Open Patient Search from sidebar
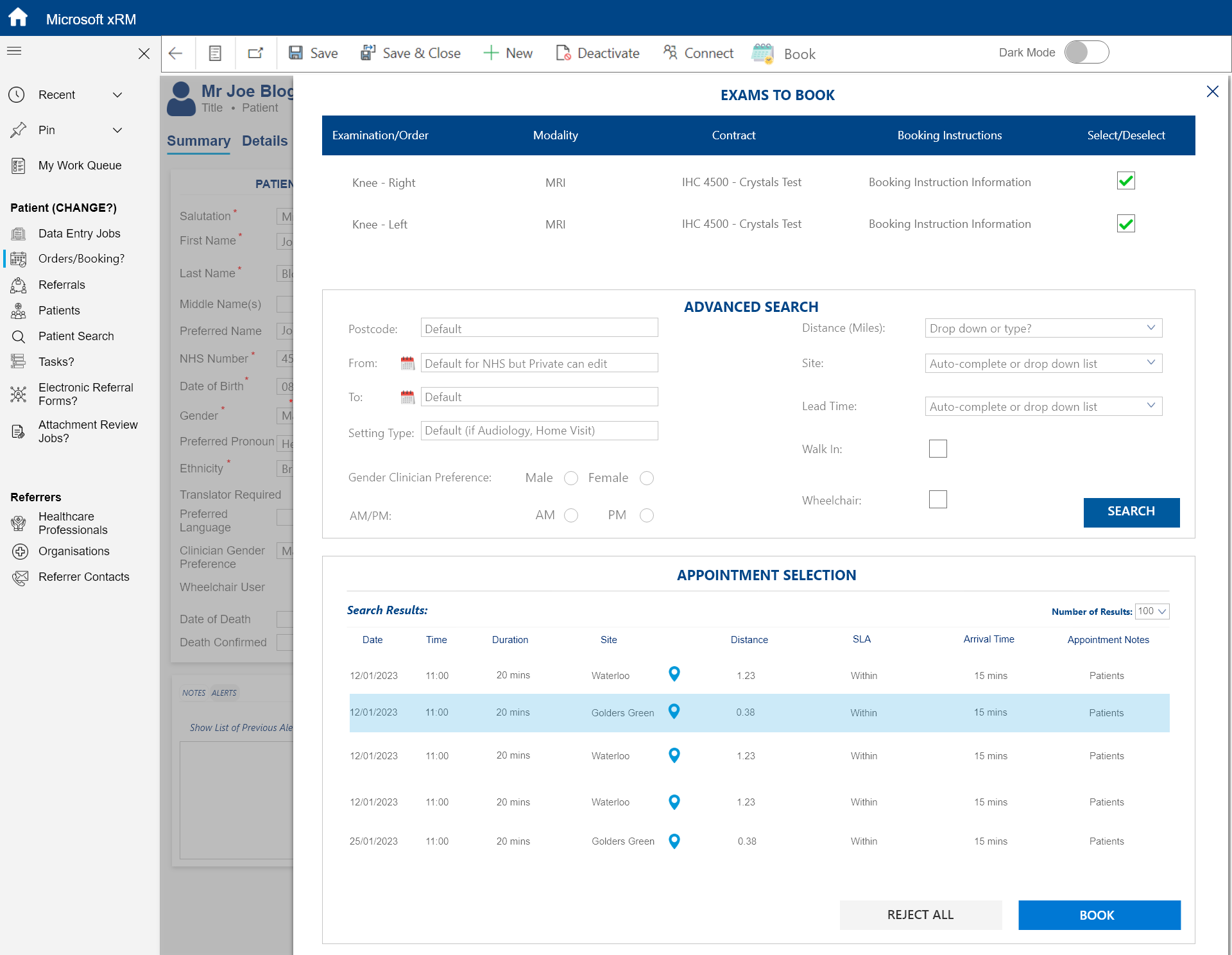Screen dimensions: 1232x955 (x=76, y=336)
